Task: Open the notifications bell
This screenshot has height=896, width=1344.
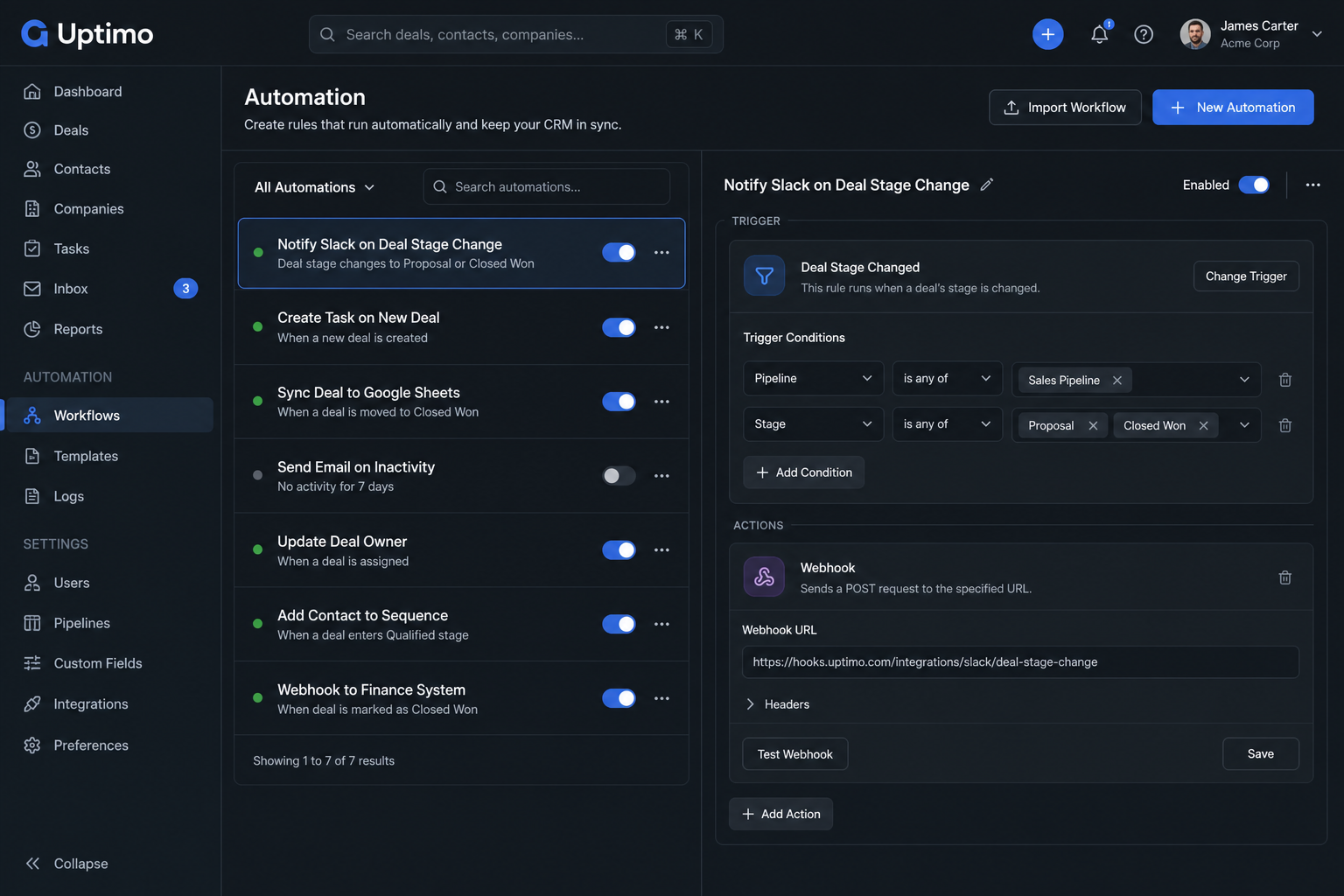Action: (1100, 34)
